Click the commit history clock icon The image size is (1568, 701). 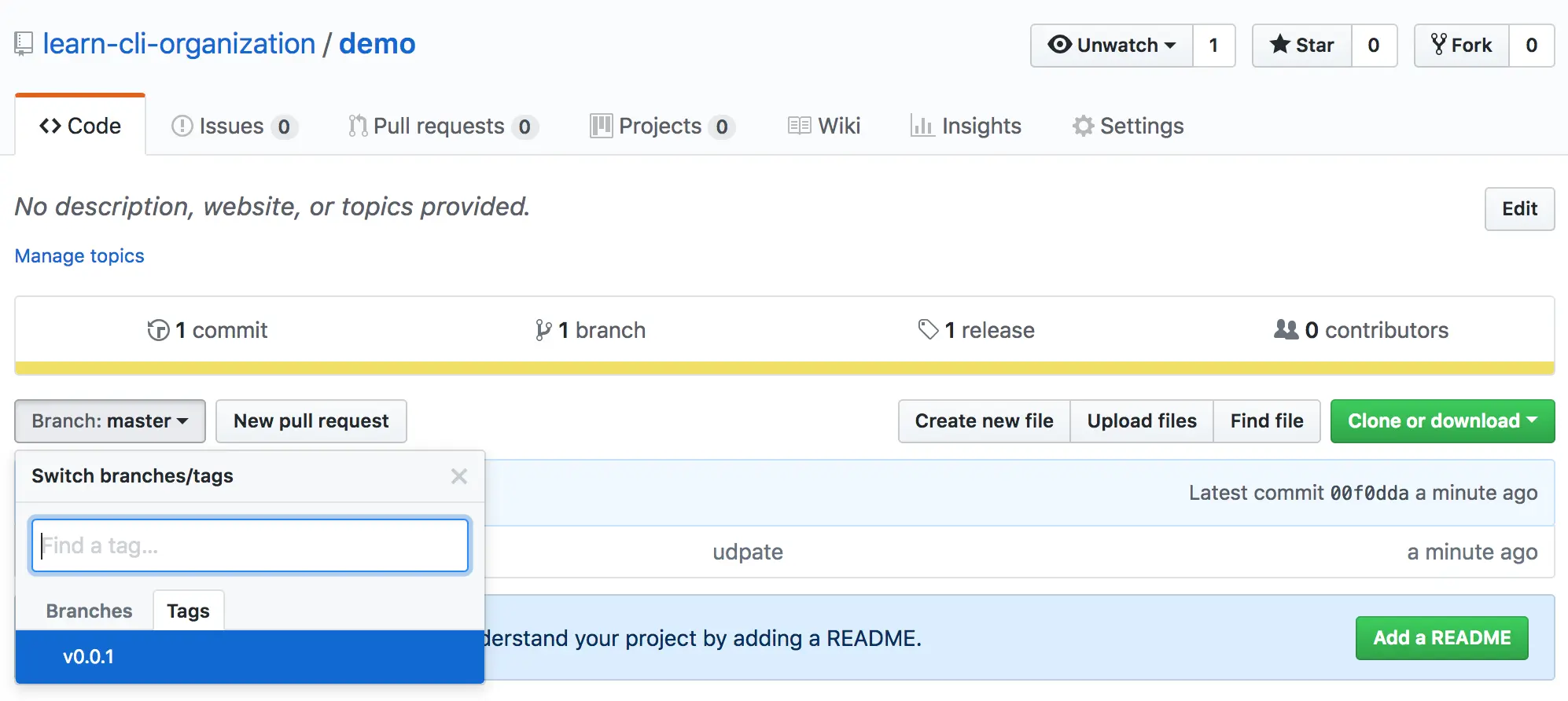click(x=158, y=330)
